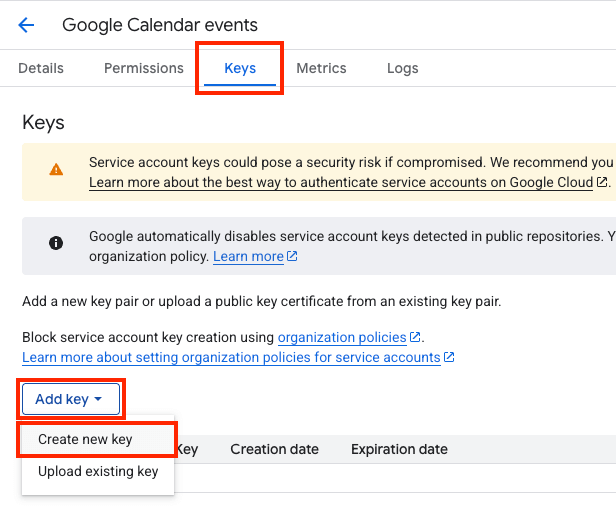Open the organization policies link
616x527 pixels.
coord(342,338)
